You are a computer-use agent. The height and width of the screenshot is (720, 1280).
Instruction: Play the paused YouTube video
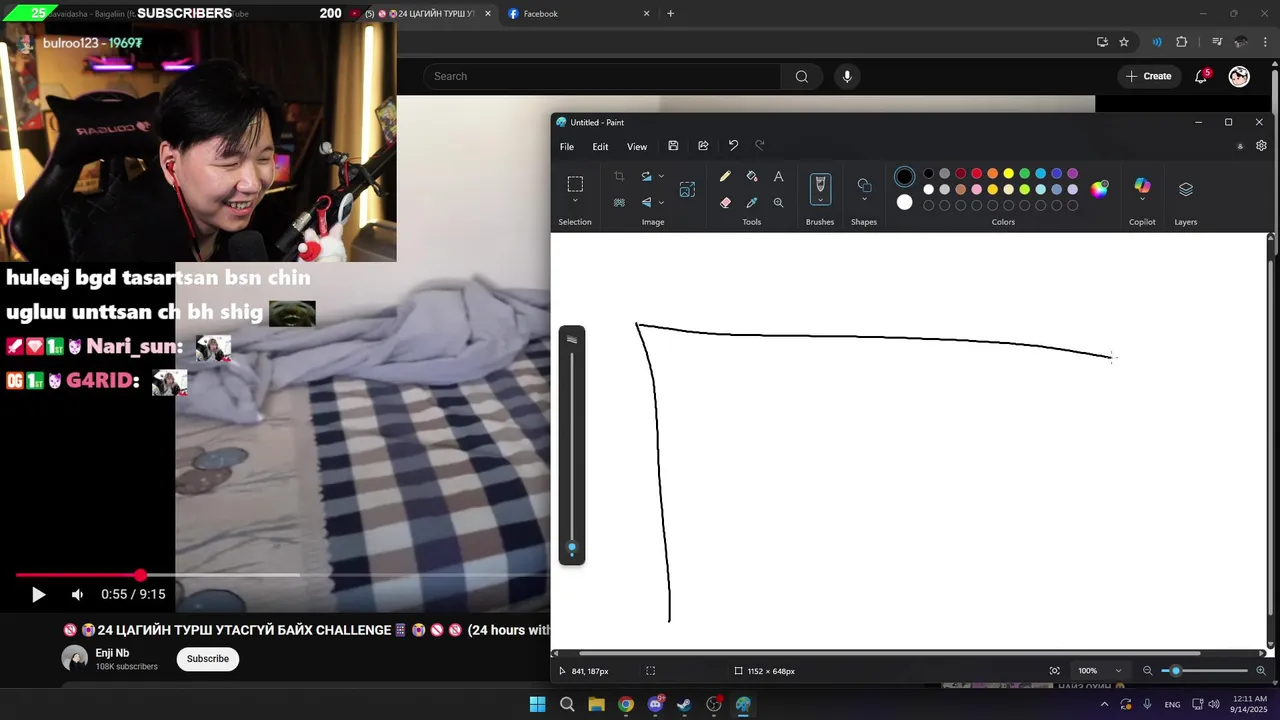[x=38, y=594]
